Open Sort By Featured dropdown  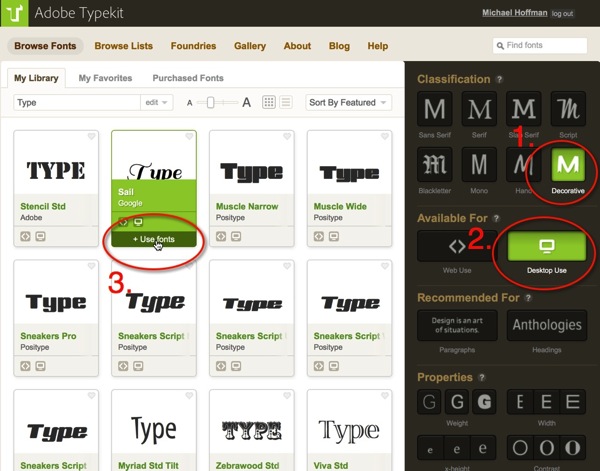point(349,103)
